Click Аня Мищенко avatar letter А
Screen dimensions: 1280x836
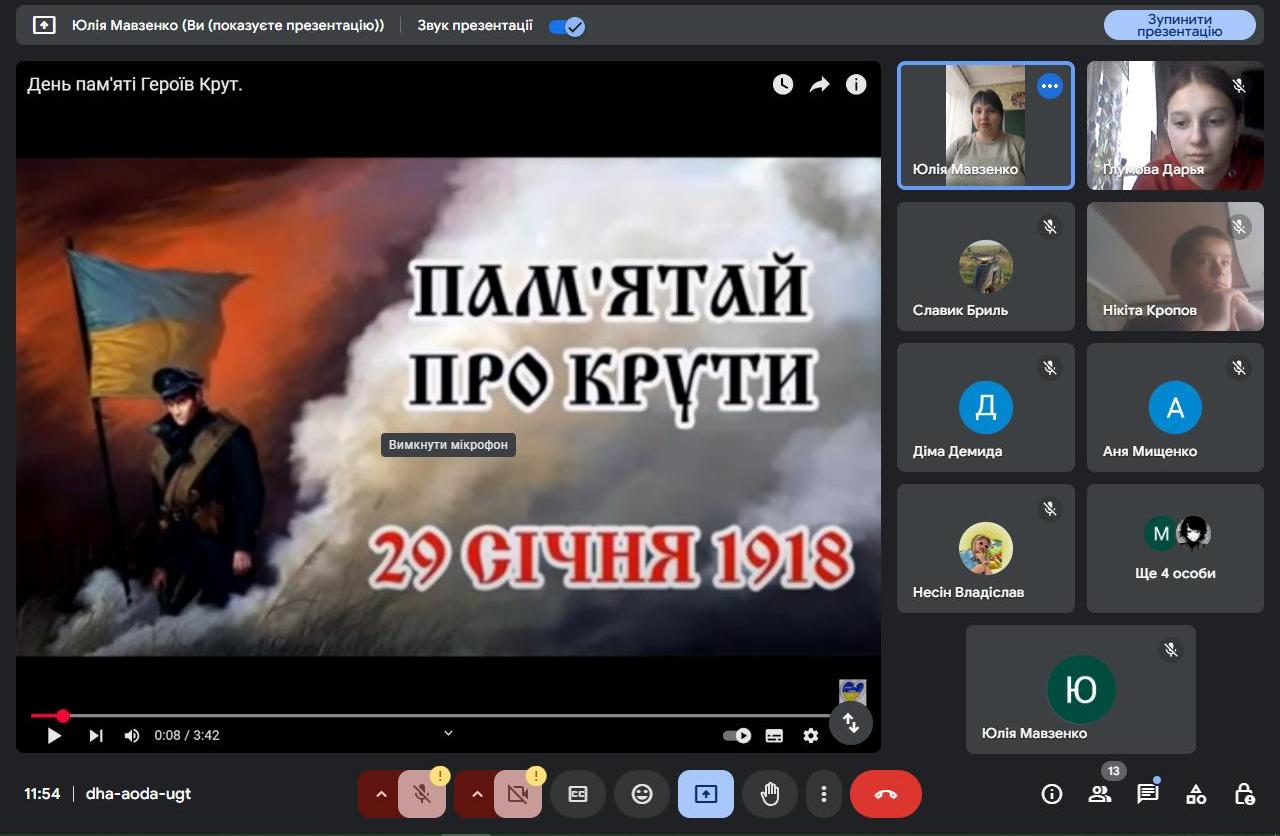1175,407
